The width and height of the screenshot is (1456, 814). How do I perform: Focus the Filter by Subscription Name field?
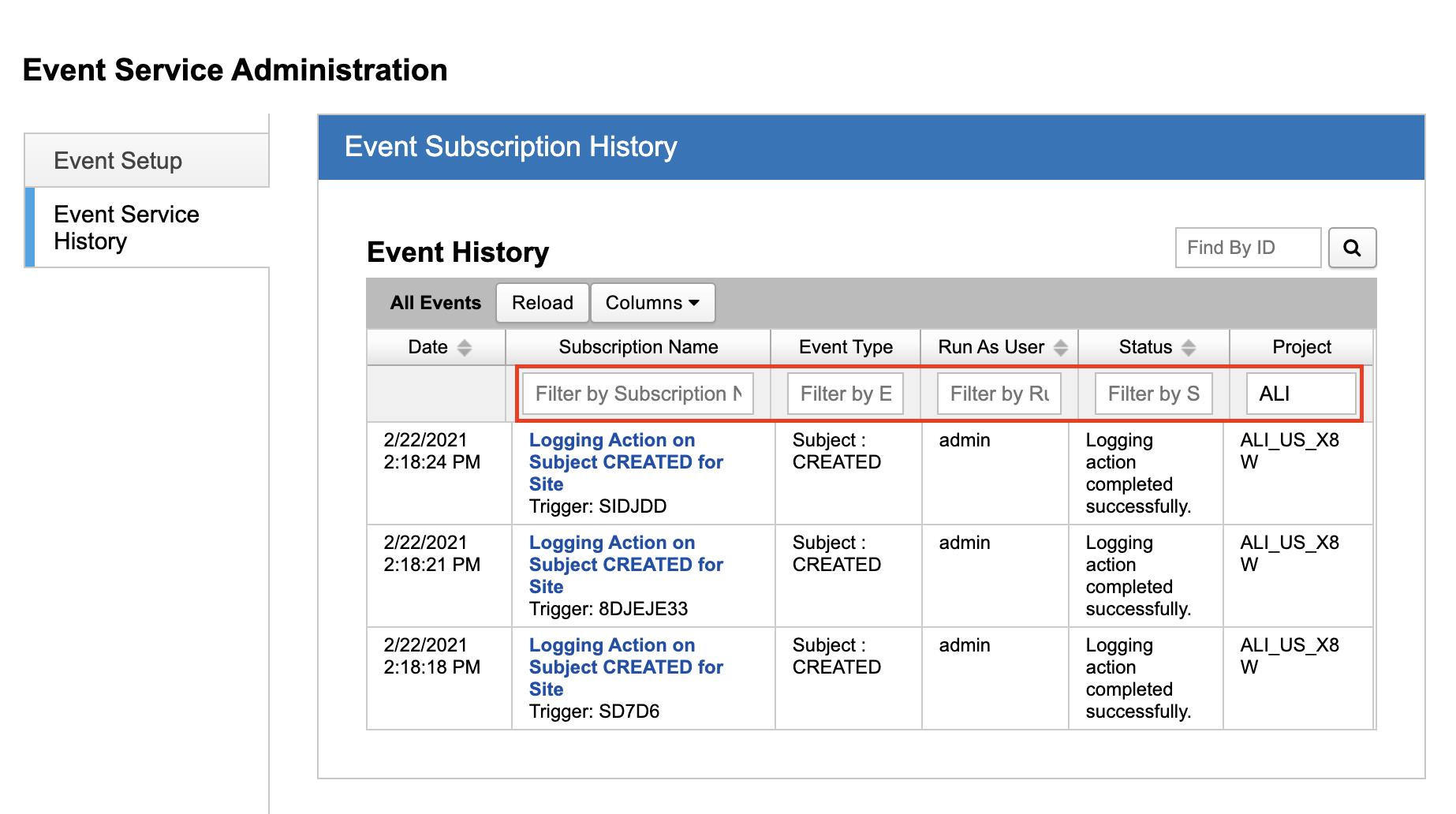(x=637, y=394)
